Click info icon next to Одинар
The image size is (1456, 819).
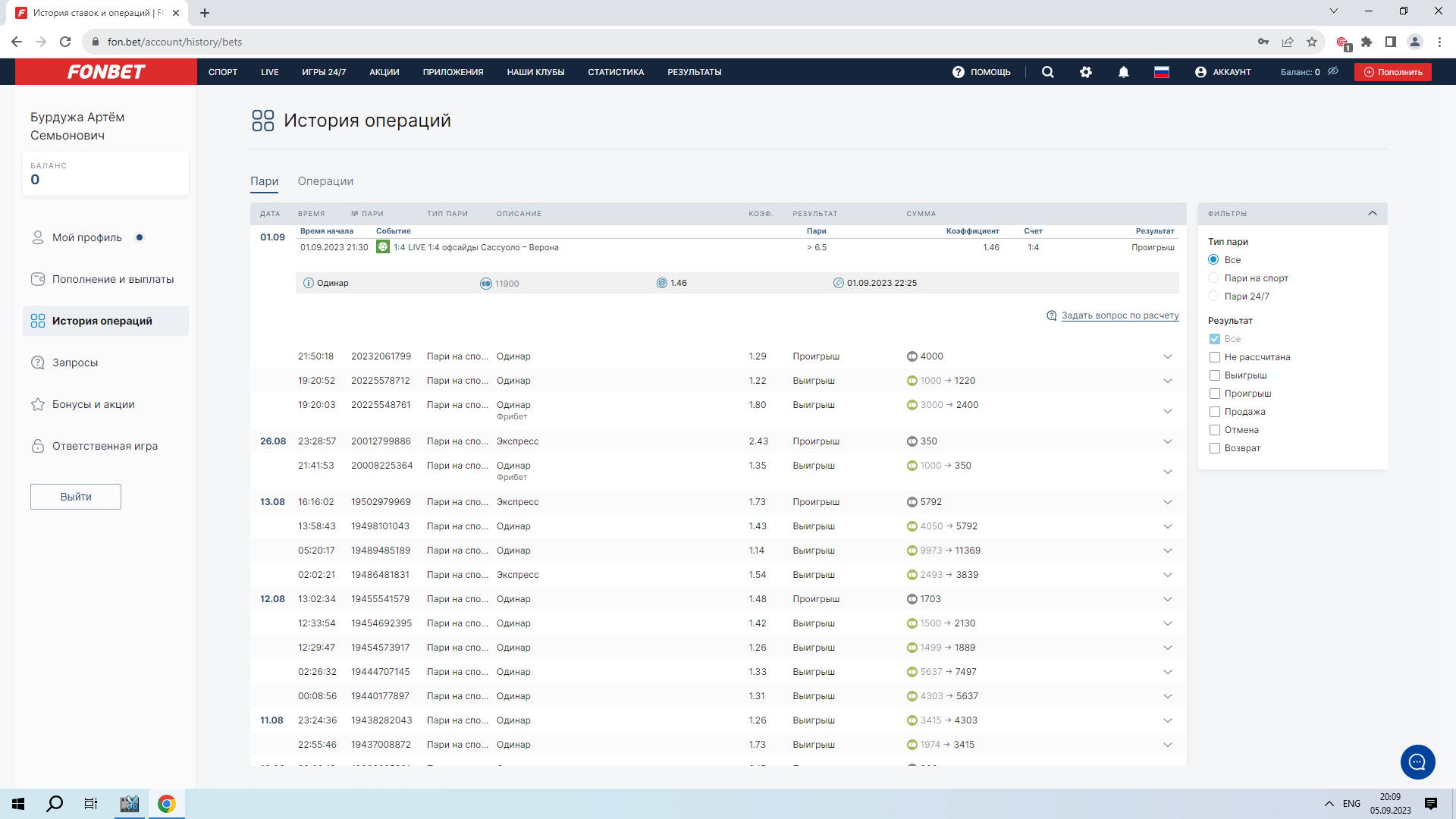[x=309, y=283]
